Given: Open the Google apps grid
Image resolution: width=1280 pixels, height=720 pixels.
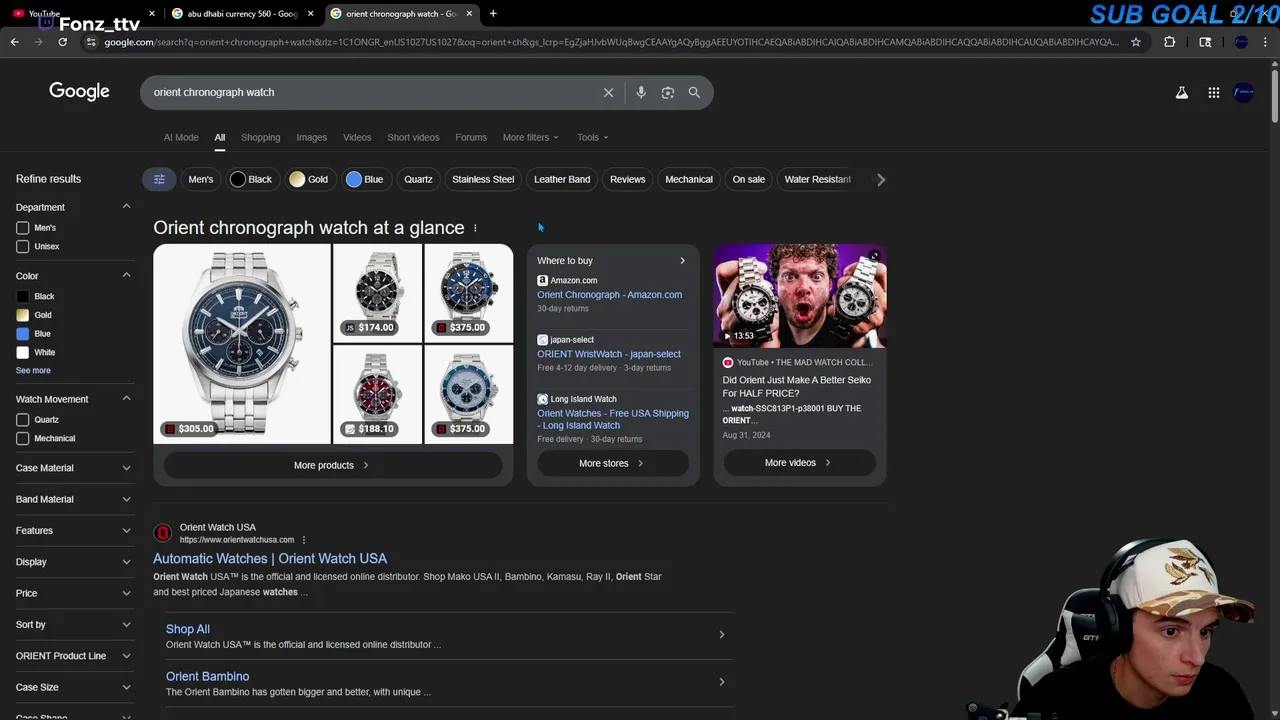Looking at the screenshot, I should 1214,92.
